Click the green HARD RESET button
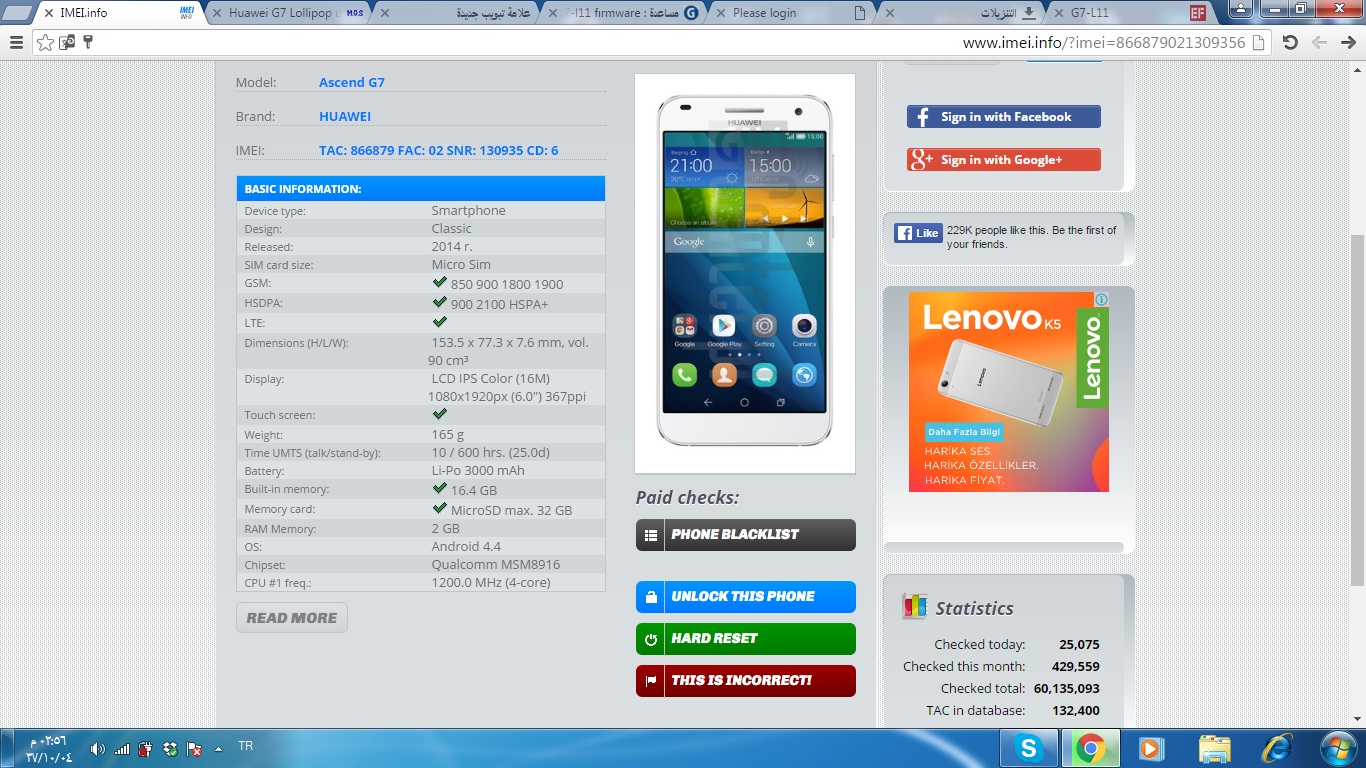Screen dimensions: 1366x768 pyautogui.click(x=746, y=639)
